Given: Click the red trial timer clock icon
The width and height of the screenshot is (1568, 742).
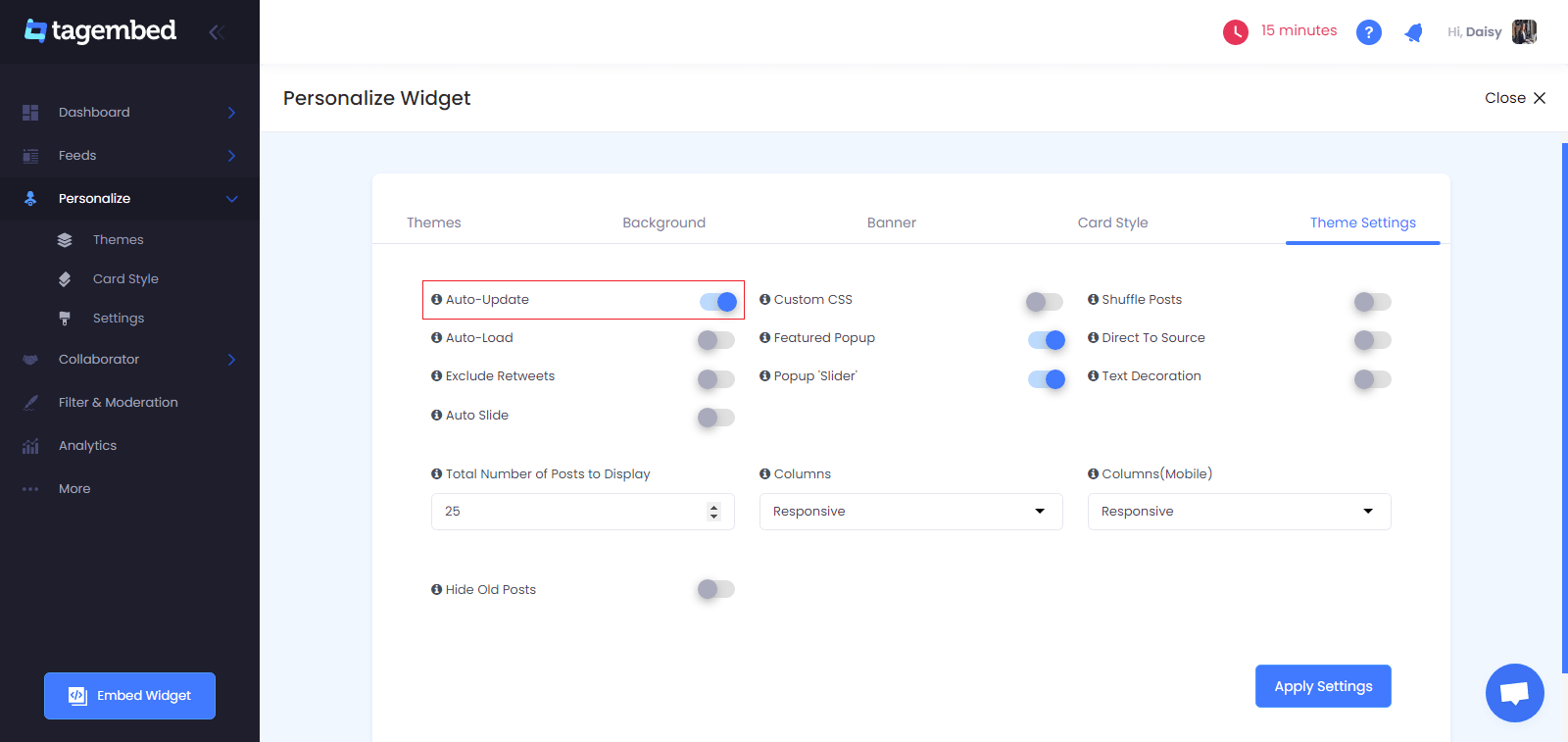Looking at the screenshot, I should tap(1236, 32).
